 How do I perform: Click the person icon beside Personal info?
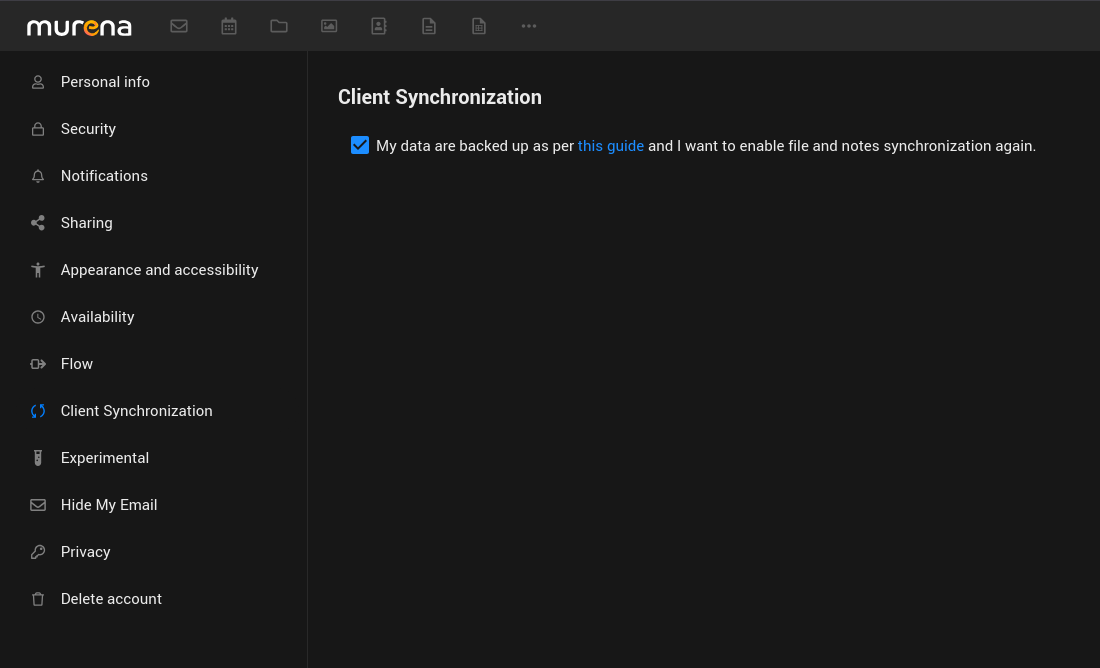pyautogui.click(x=38, y=82)
